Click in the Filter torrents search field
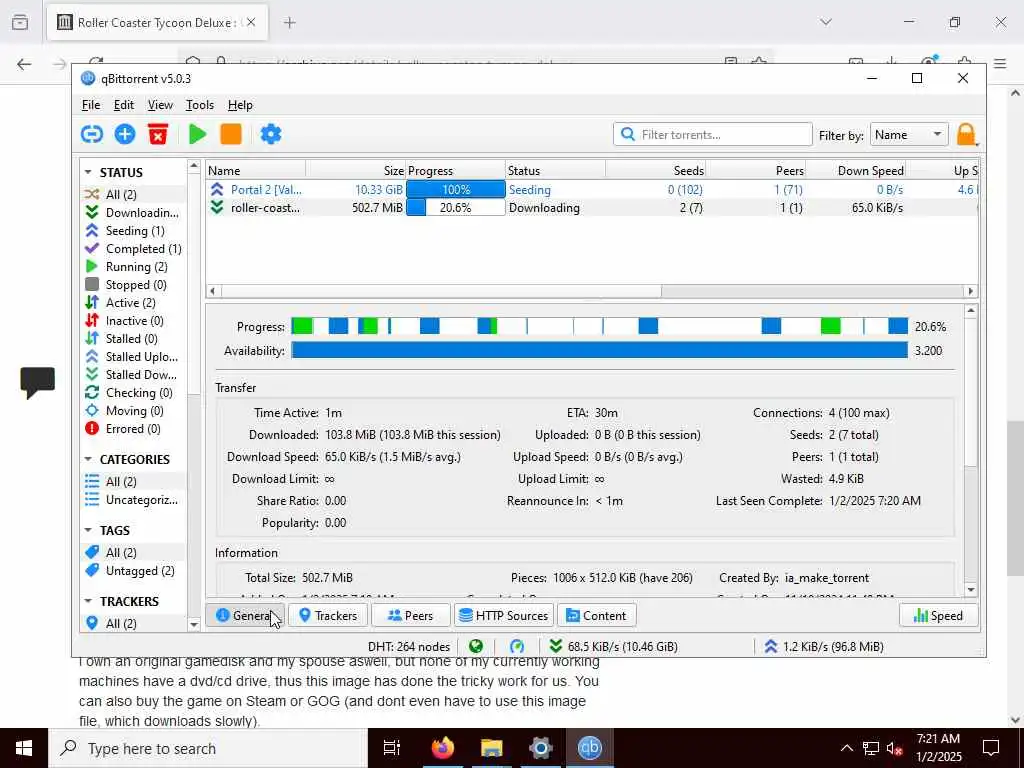Screen dimensions: 1024x768 712,135
